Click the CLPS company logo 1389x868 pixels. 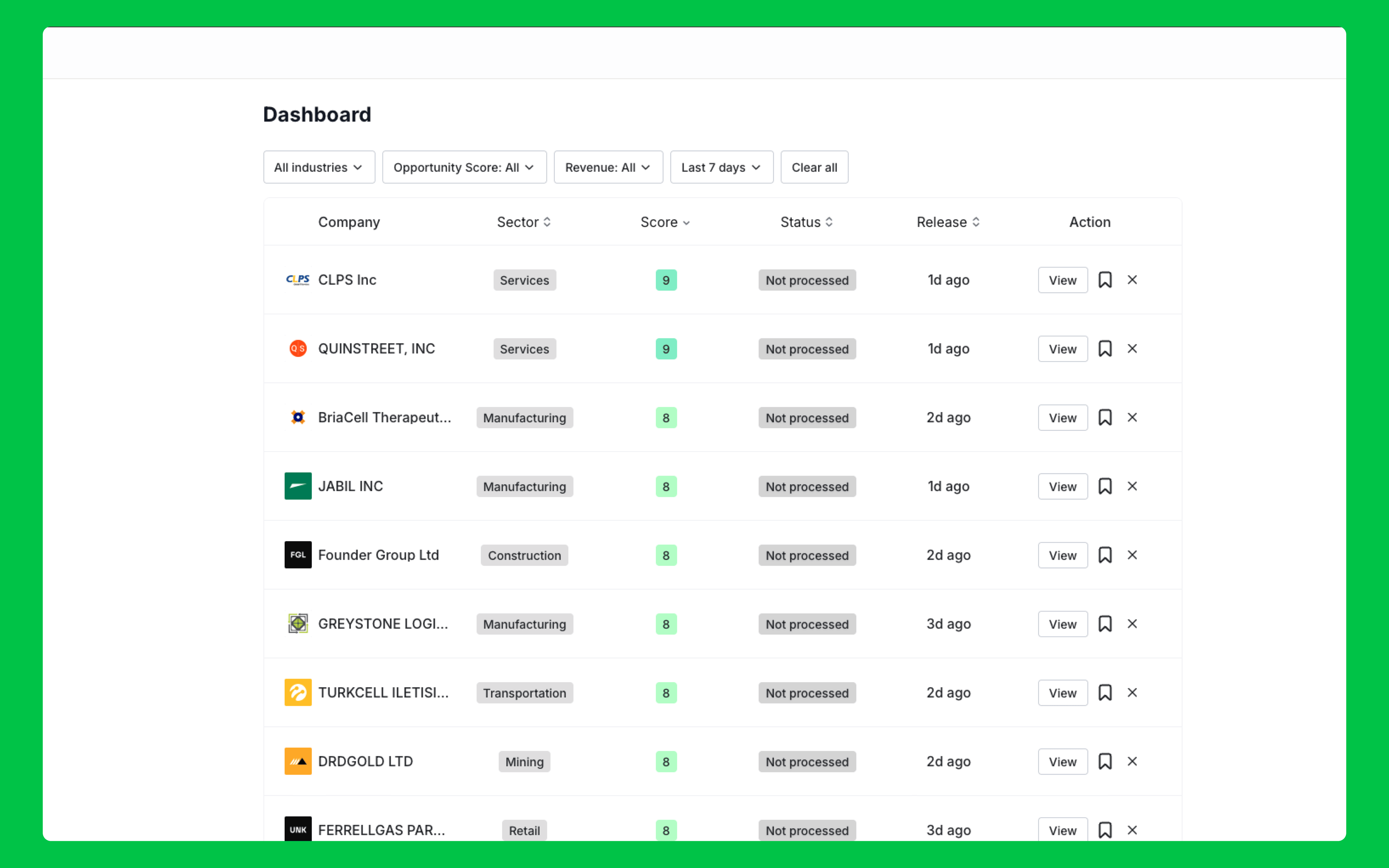298,280
